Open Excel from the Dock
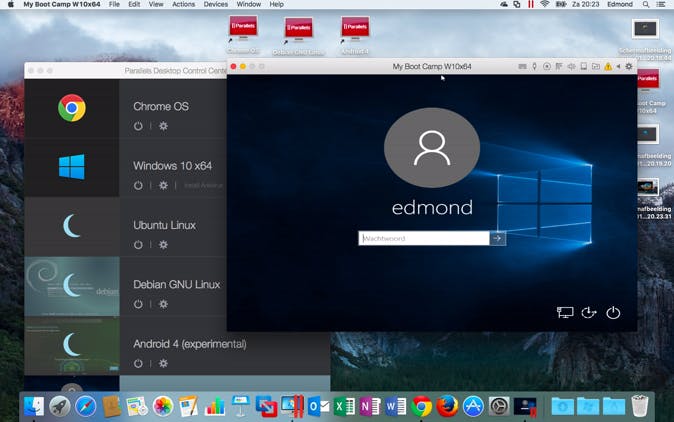 coord(344,406)
